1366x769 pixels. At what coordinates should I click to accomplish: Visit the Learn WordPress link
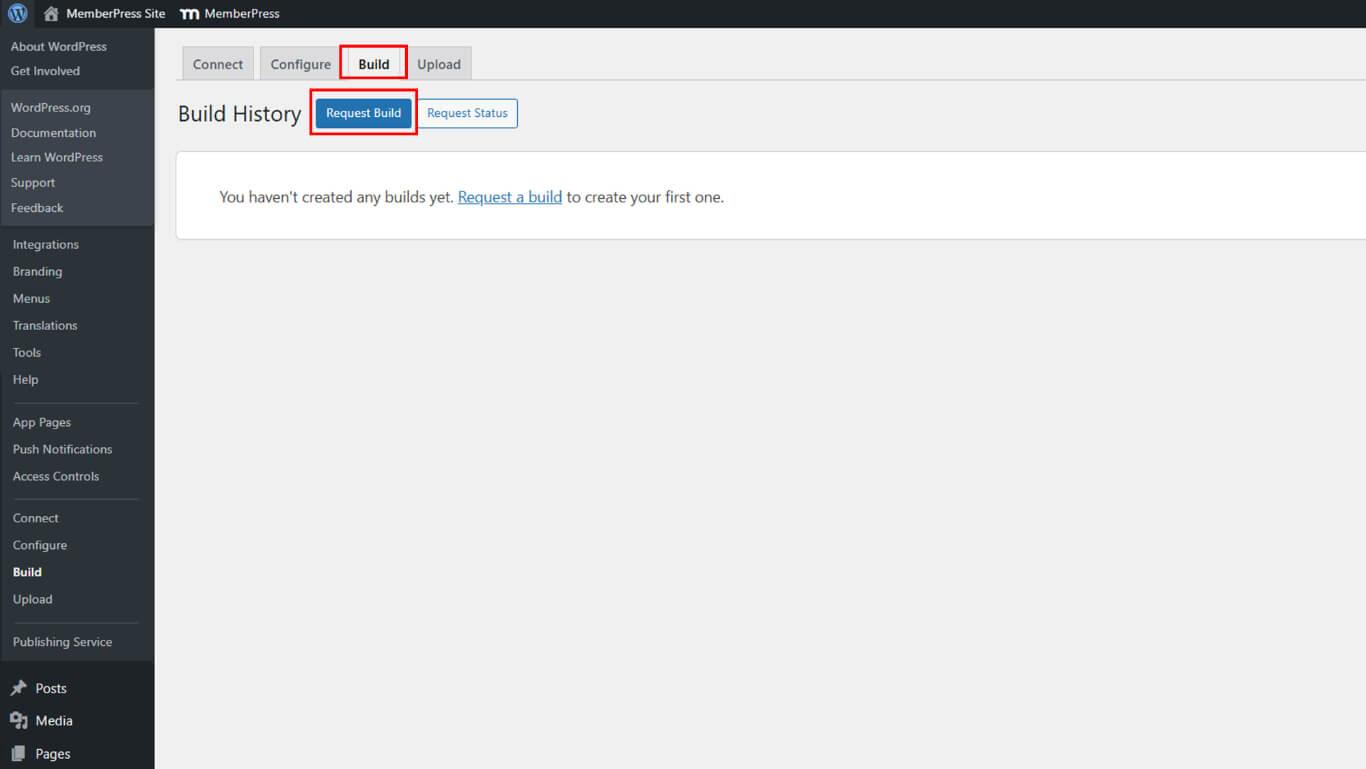(x=57, y=157)
